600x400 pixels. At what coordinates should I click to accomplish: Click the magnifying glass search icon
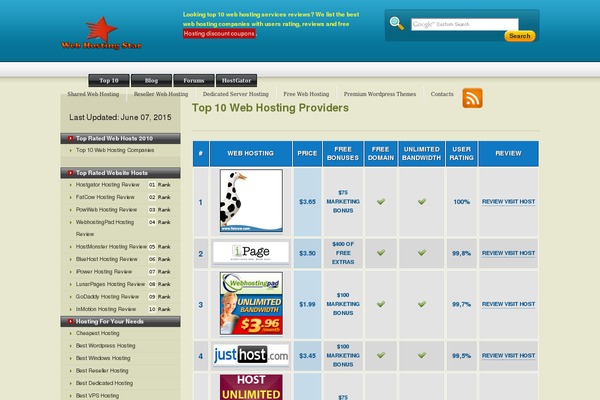pyautogui.click(x=396, y=23)
